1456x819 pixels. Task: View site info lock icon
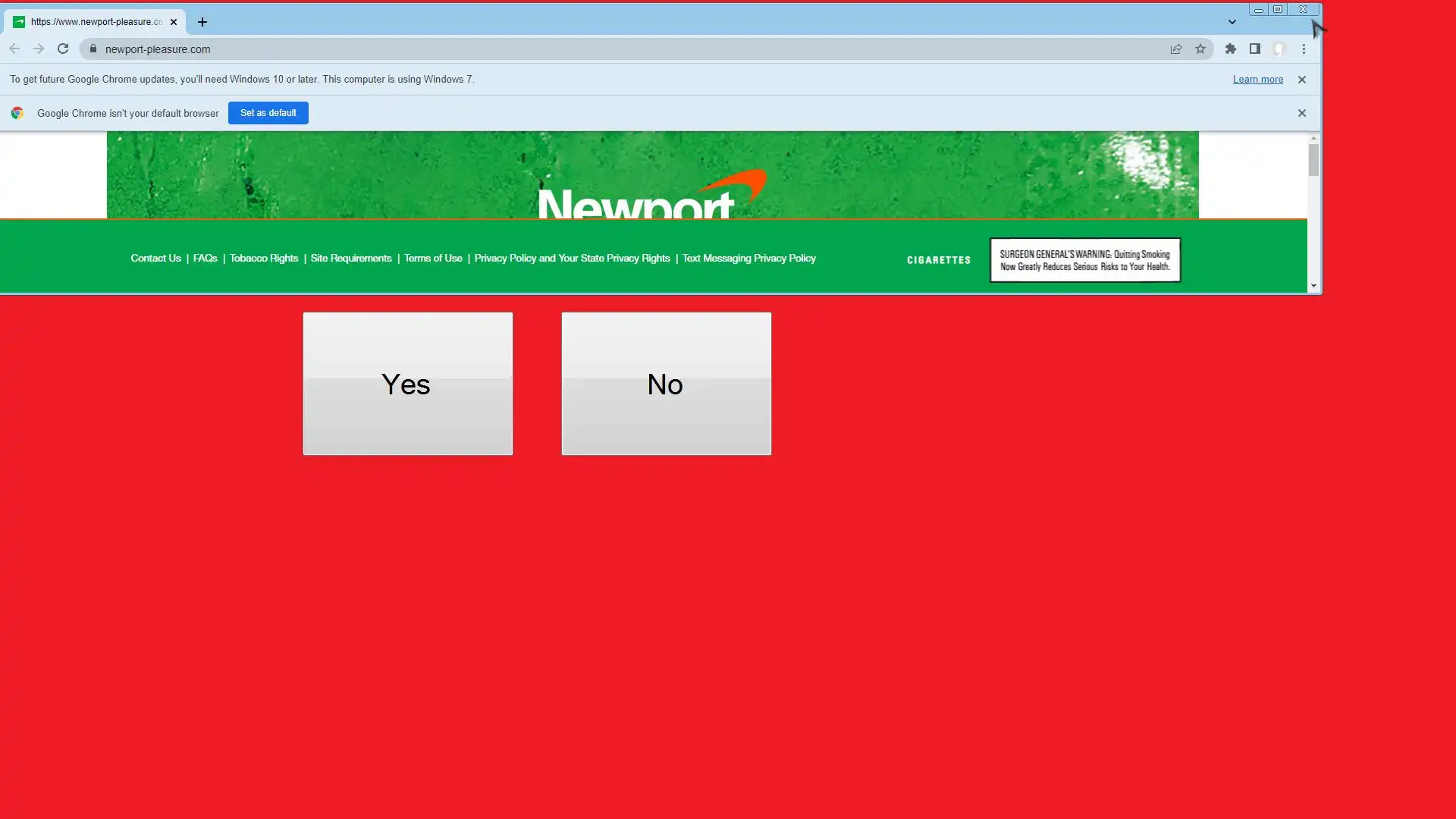[93, 49]
